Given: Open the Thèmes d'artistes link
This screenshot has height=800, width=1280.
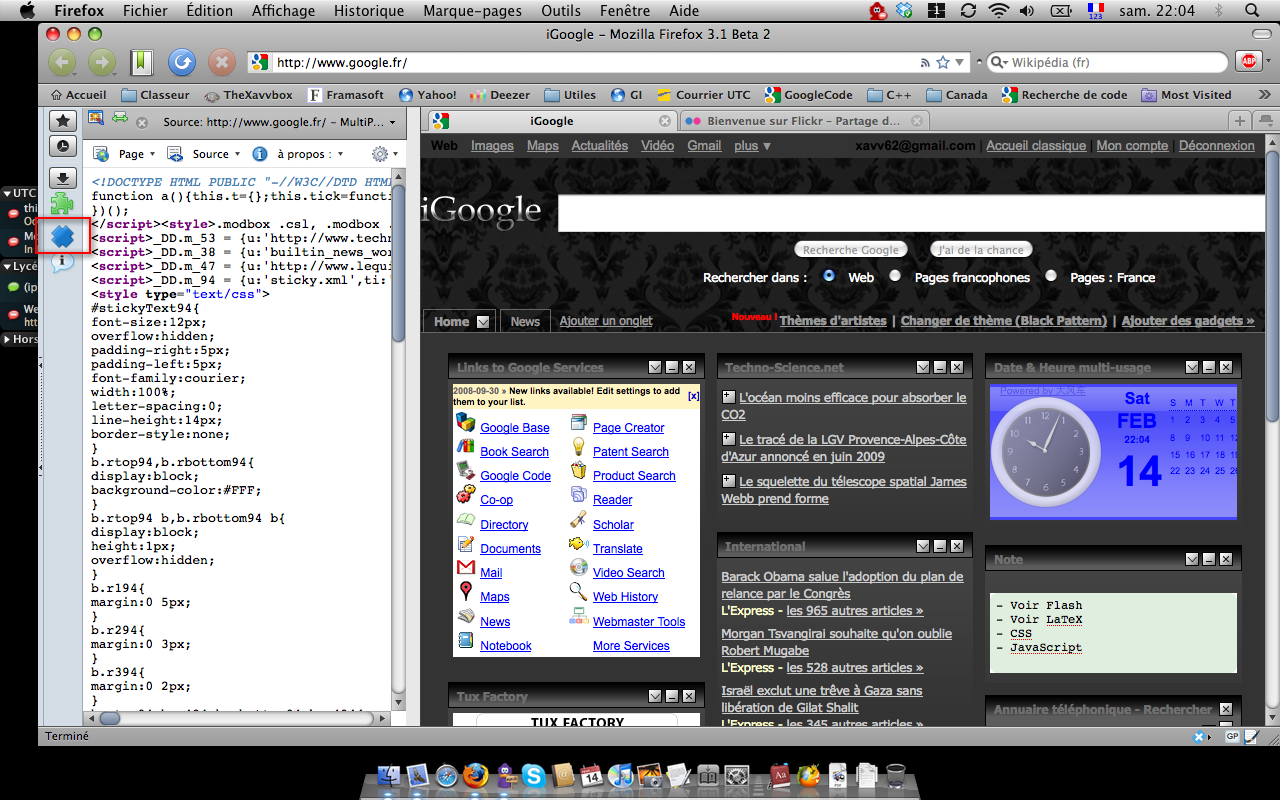Looking at the screenshot, I should (x=833, y=321).
